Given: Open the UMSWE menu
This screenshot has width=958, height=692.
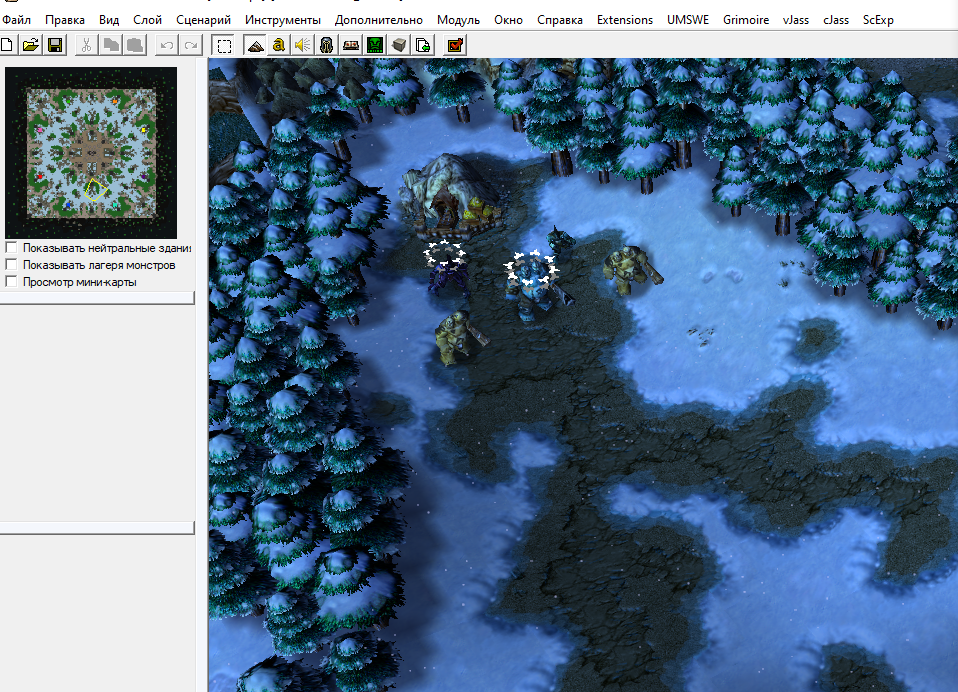Looking at the screenshot, I should (x=688, y=20).
